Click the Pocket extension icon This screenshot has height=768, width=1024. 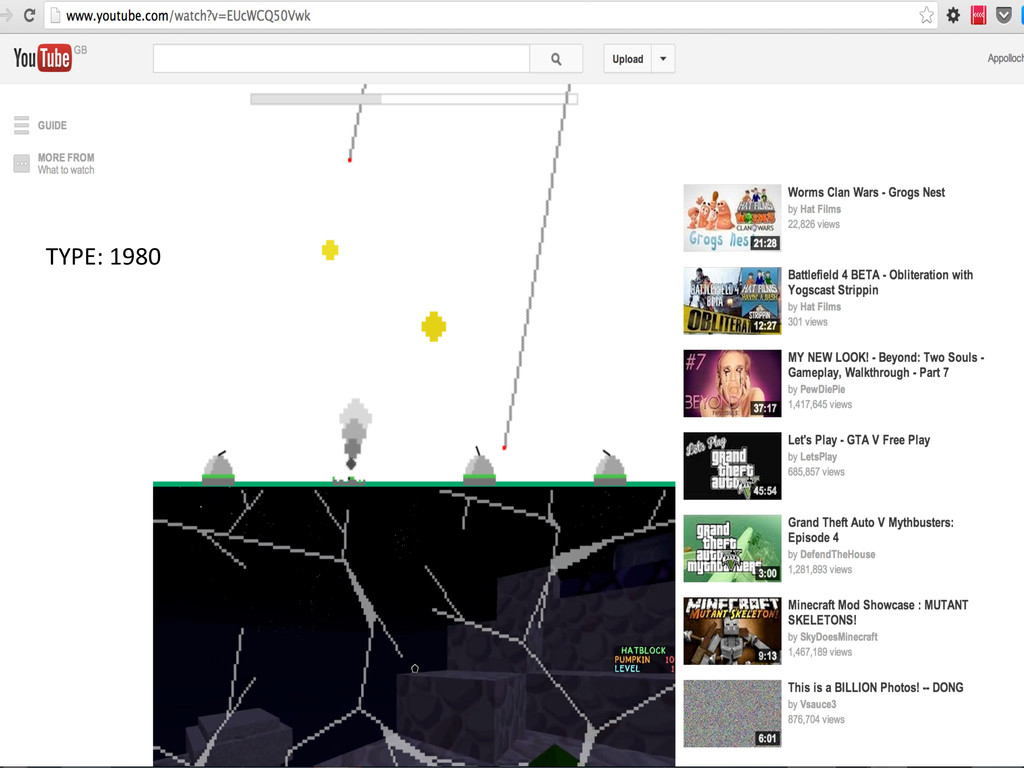click(x=1004, y=15)
